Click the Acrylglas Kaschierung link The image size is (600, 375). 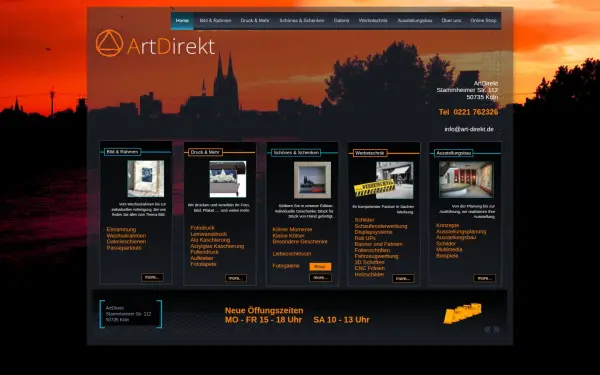click(217, 246)
